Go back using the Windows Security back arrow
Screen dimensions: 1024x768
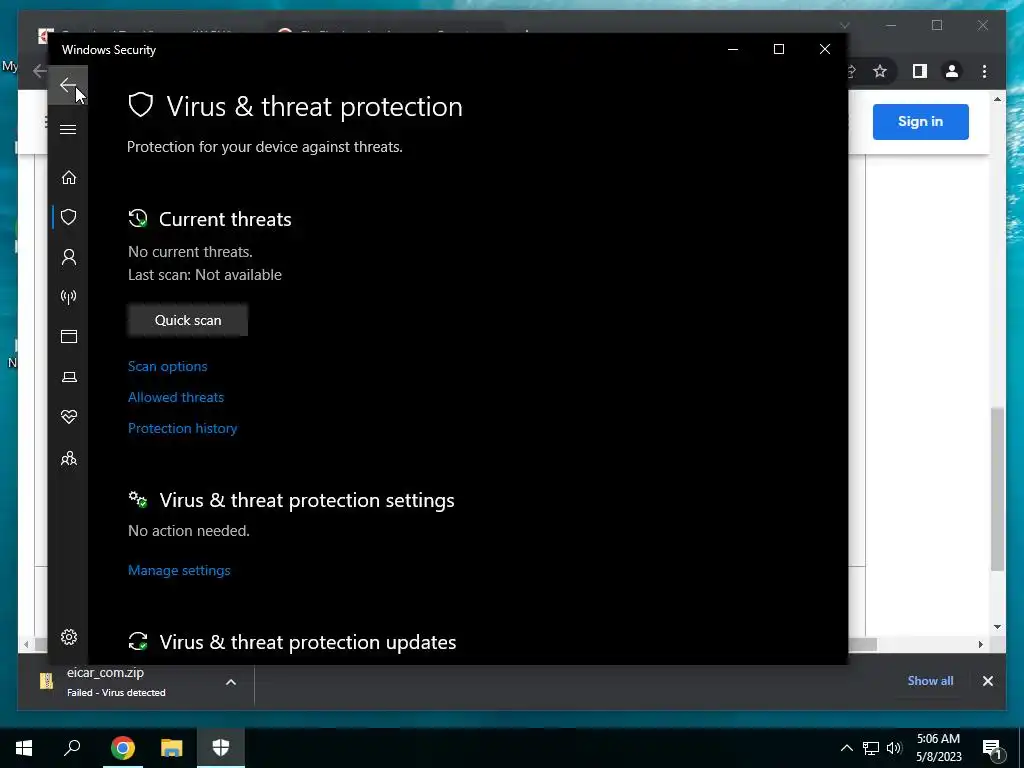tap(68, 85)
